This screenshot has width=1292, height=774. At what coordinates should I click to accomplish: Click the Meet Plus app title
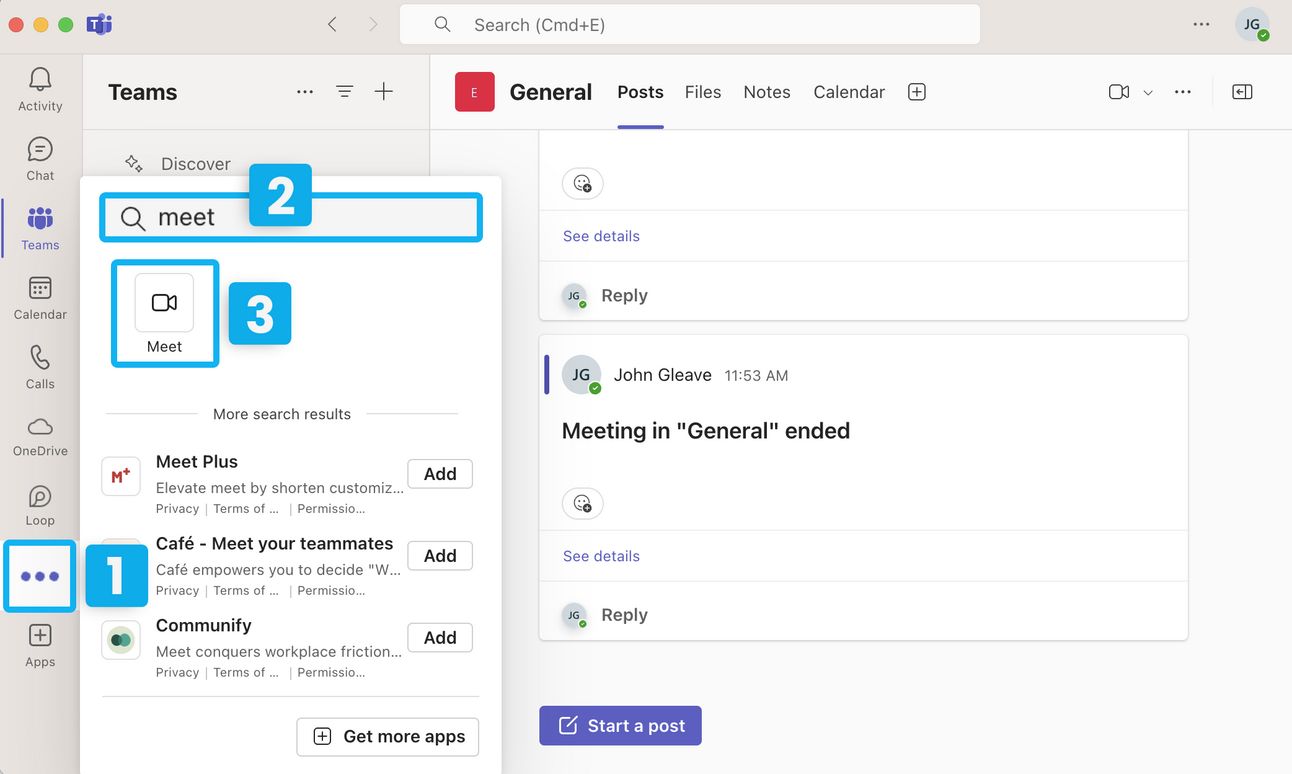pyautogui.click(x=197, y=462)
